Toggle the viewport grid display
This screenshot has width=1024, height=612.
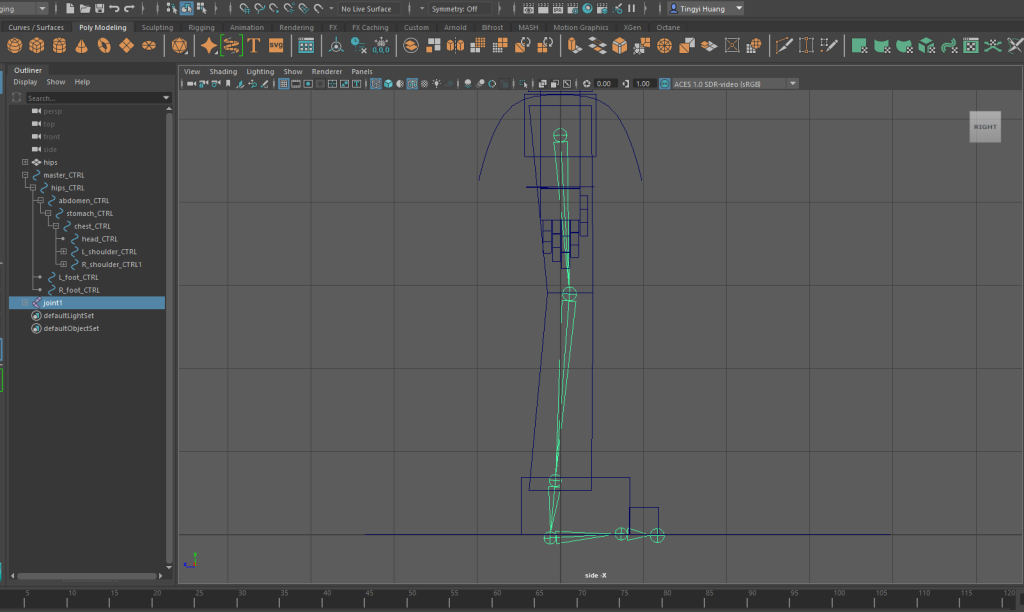click(283, 84)
